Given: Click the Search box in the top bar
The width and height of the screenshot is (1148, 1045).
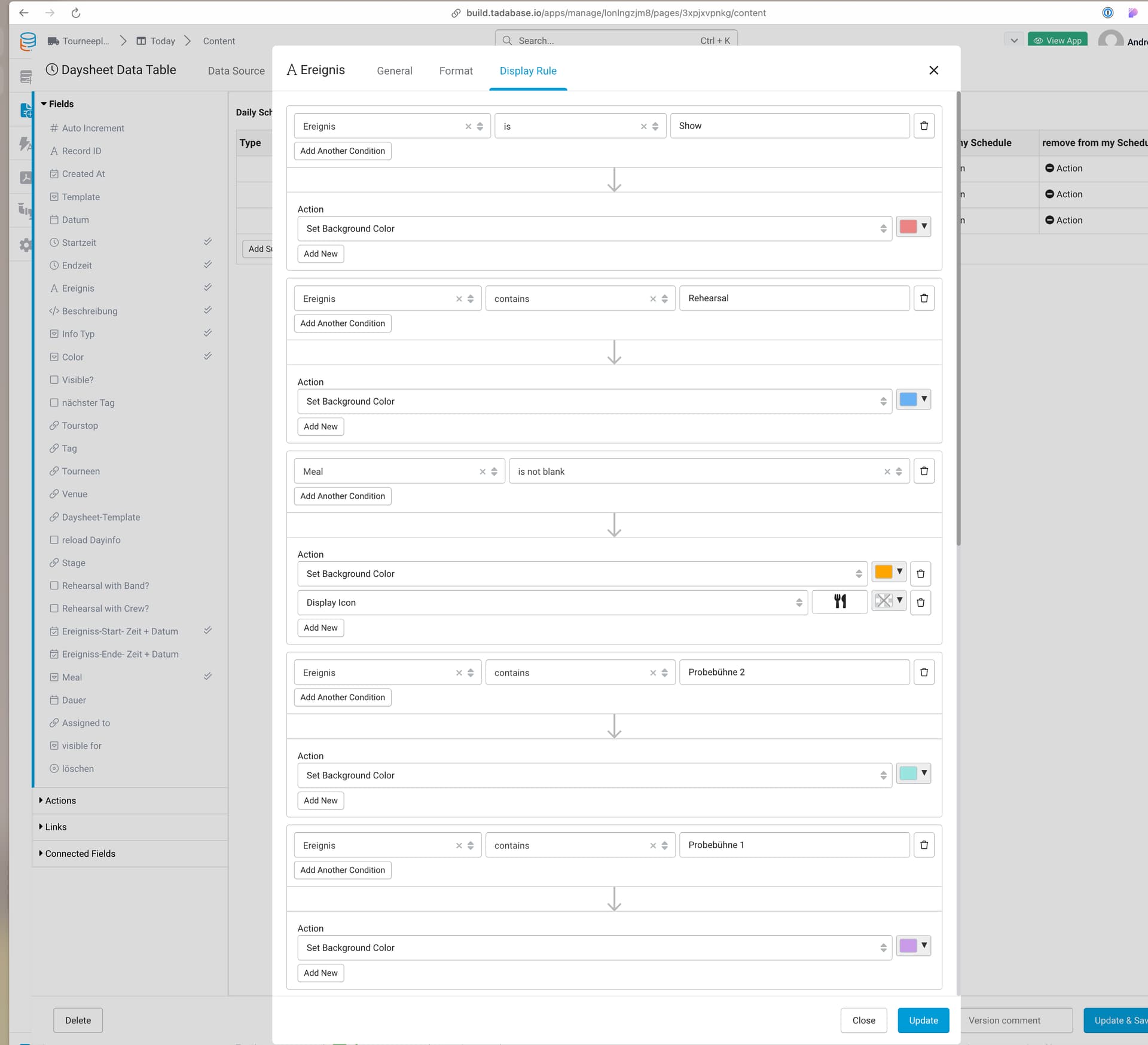Looking at the screenshot, I should 616,40.
